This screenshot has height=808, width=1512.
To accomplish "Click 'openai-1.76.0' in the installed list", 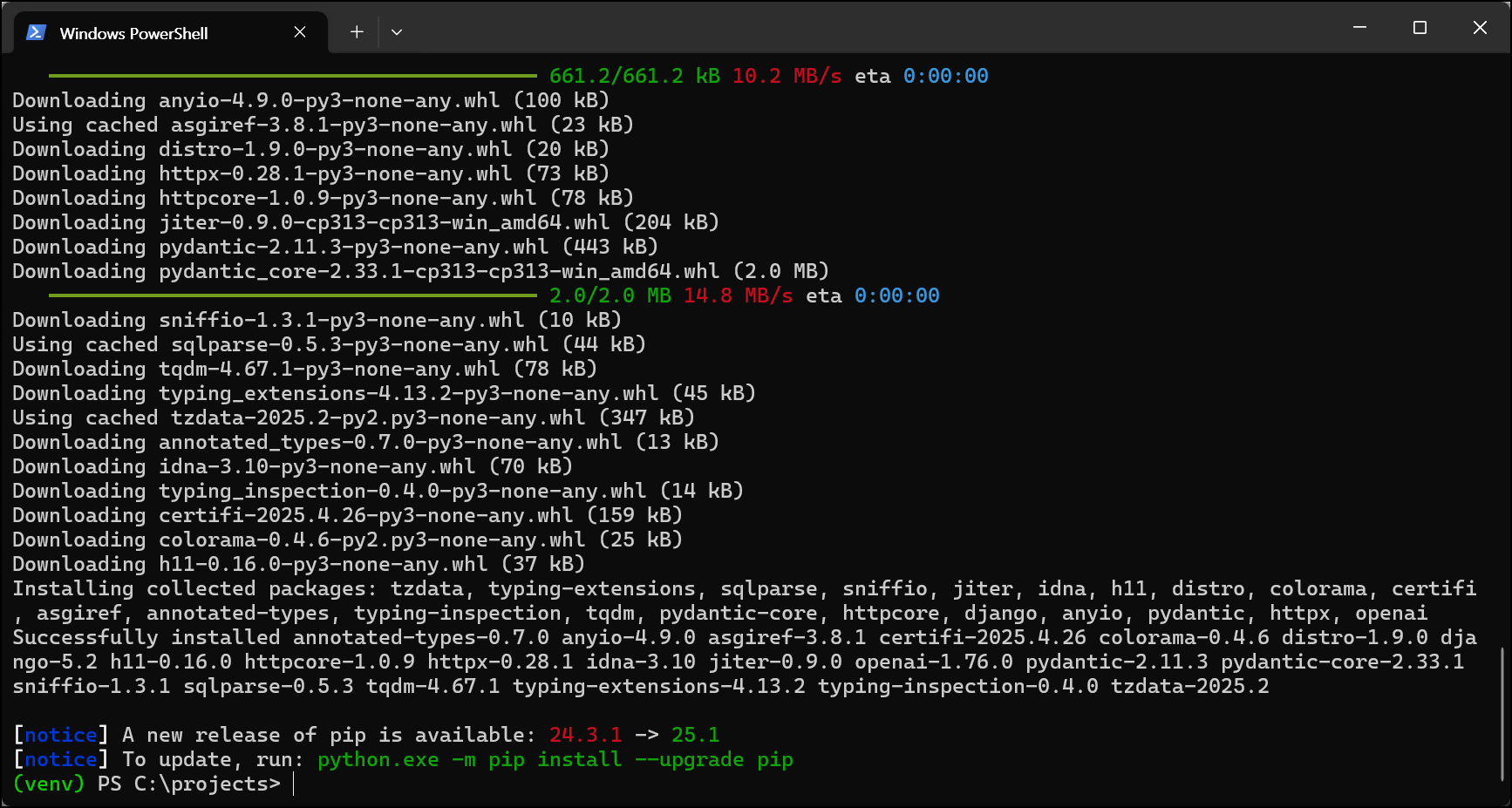I will (933, 662).
